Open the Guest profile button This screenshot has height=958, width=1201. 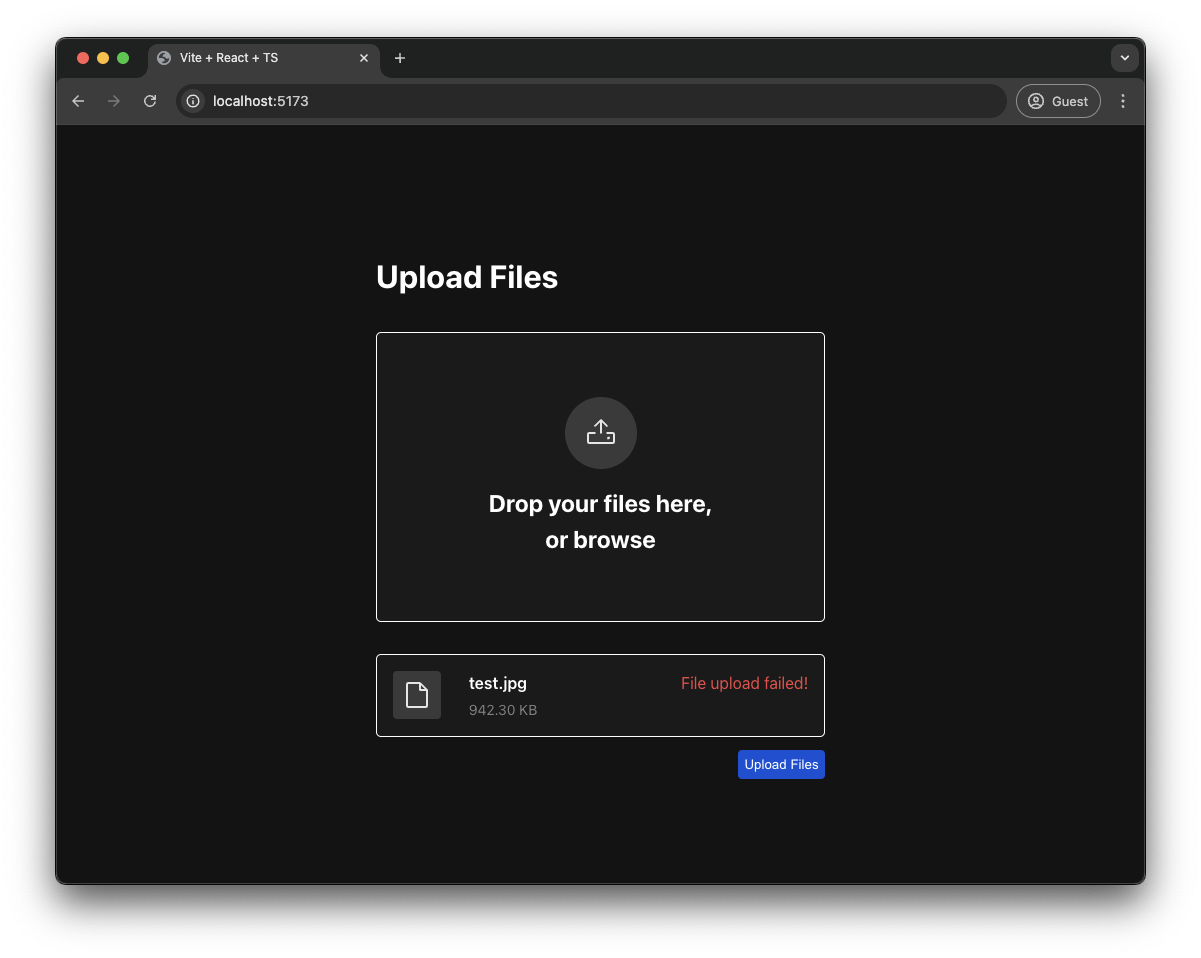coord(1058,101)
